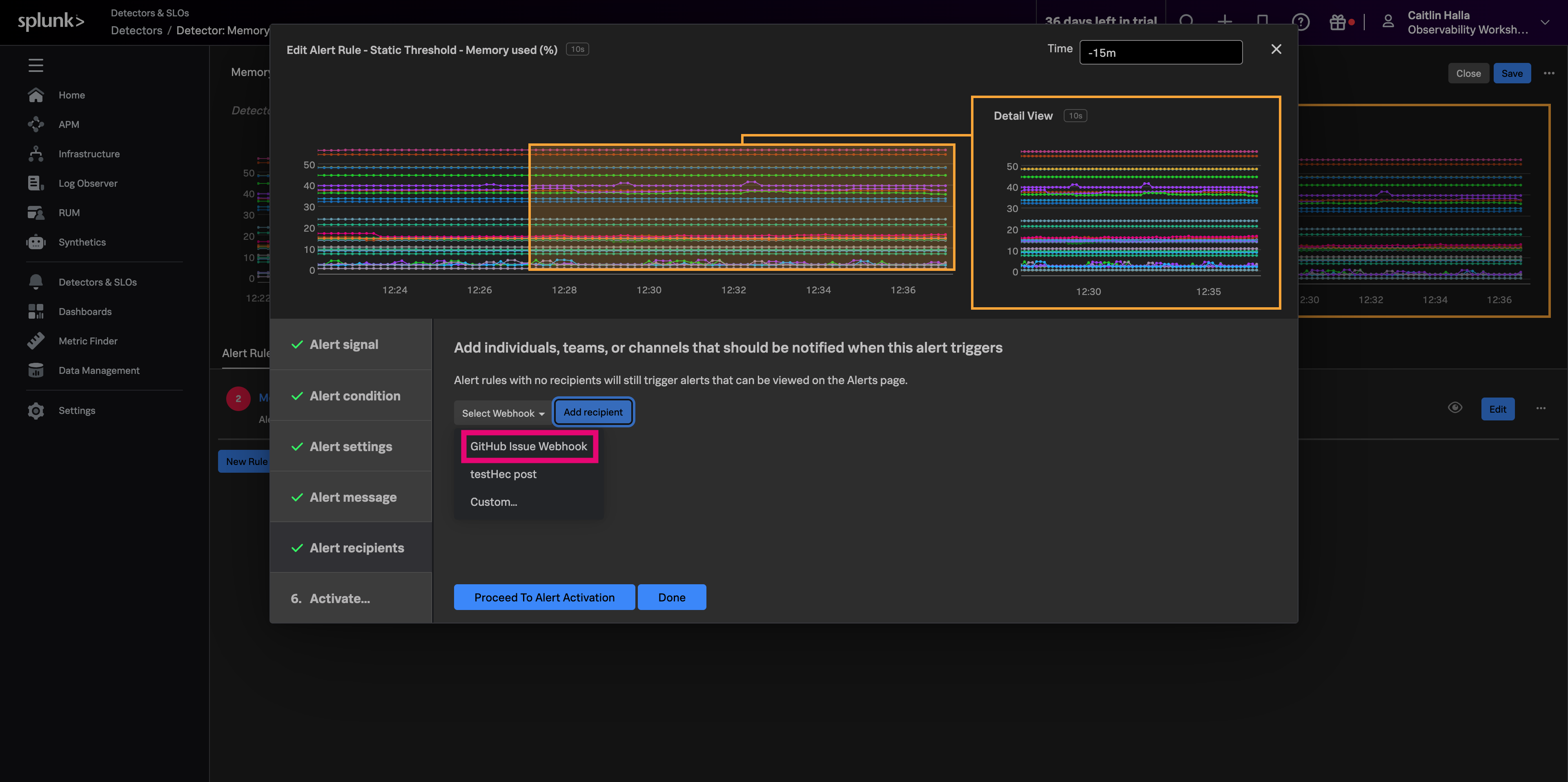Open Data Management in the sidebar
This screenshot has height=782, width=1568.
(98, 370)
